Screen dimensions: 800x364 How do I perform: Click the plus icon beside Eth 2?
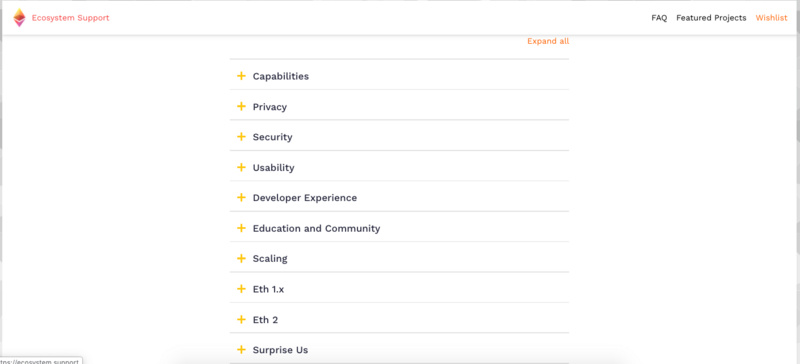pos(241,320)
